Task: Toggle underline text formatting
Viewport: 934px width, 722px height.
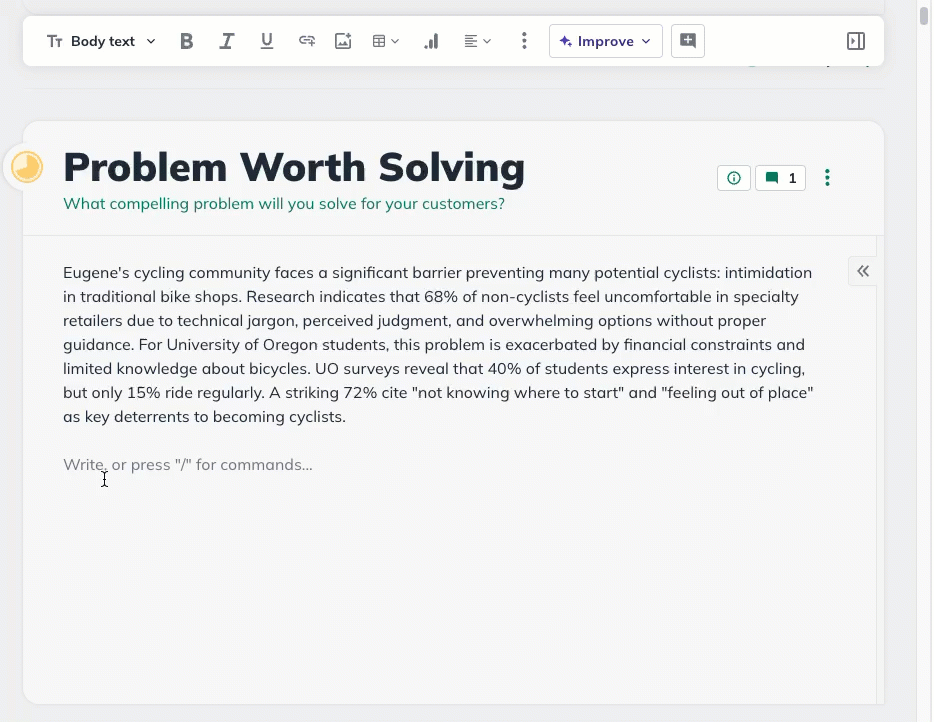Action: pos(267,41)
